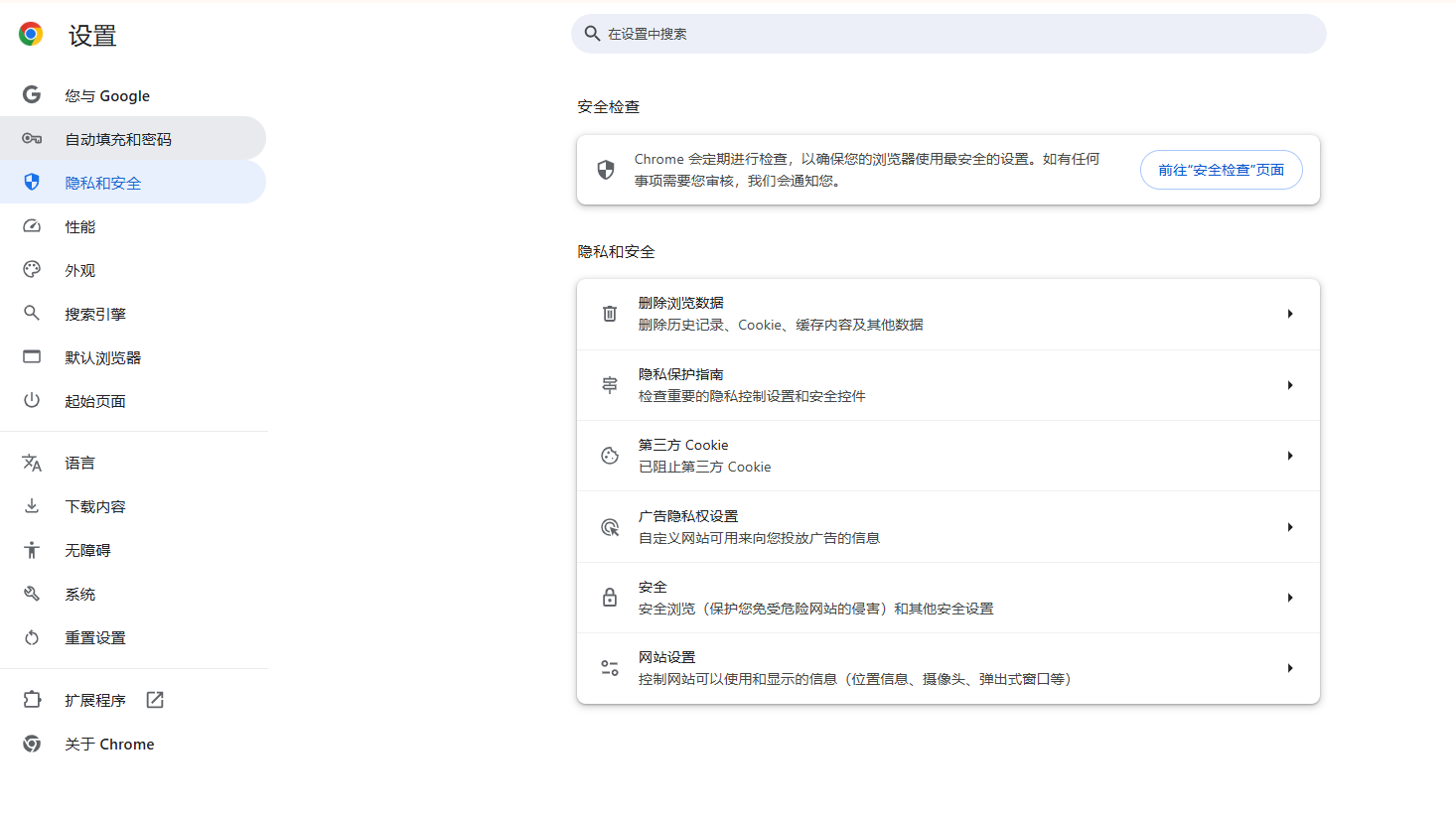Open the 您与 Google menu item
Screen dimensions: 1456x817
click(x=133, y=95)
